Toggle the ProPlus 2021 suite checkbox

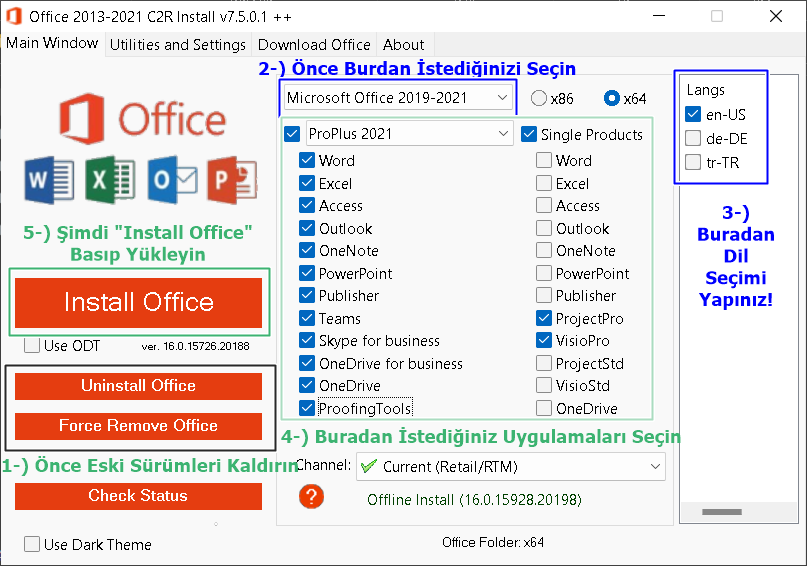tap(292, 134)
